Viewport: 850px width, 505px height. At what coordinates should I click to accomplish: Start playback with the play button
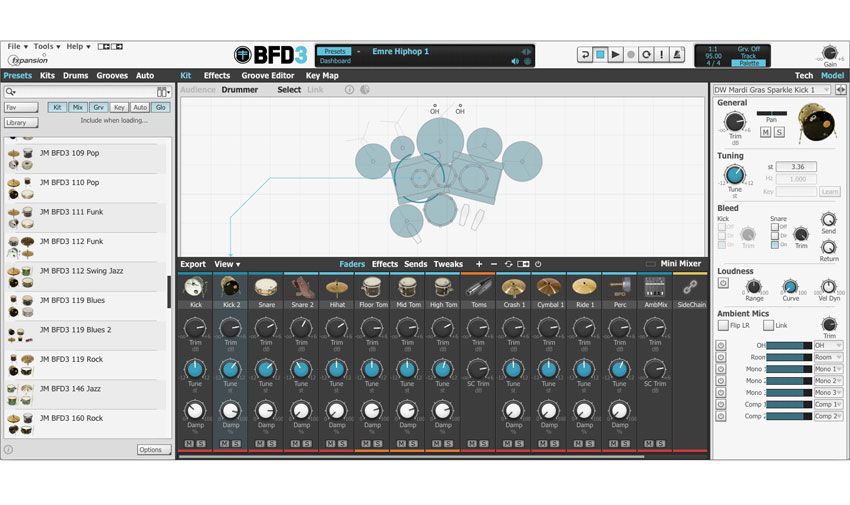click(615, 55)
